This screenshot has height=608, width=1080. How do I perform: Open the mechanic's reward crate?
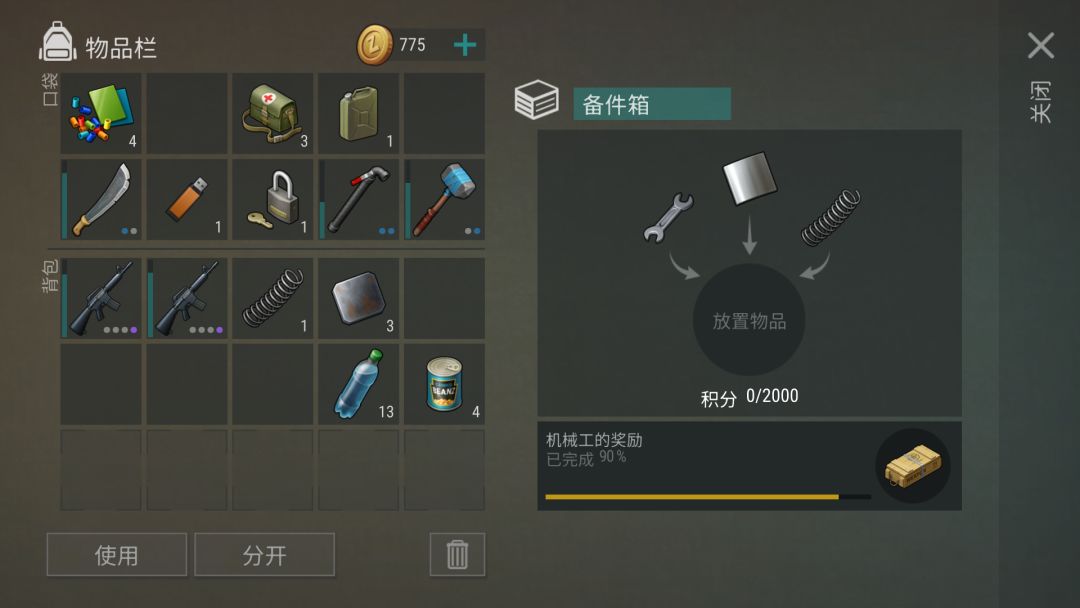pos(913,465)
